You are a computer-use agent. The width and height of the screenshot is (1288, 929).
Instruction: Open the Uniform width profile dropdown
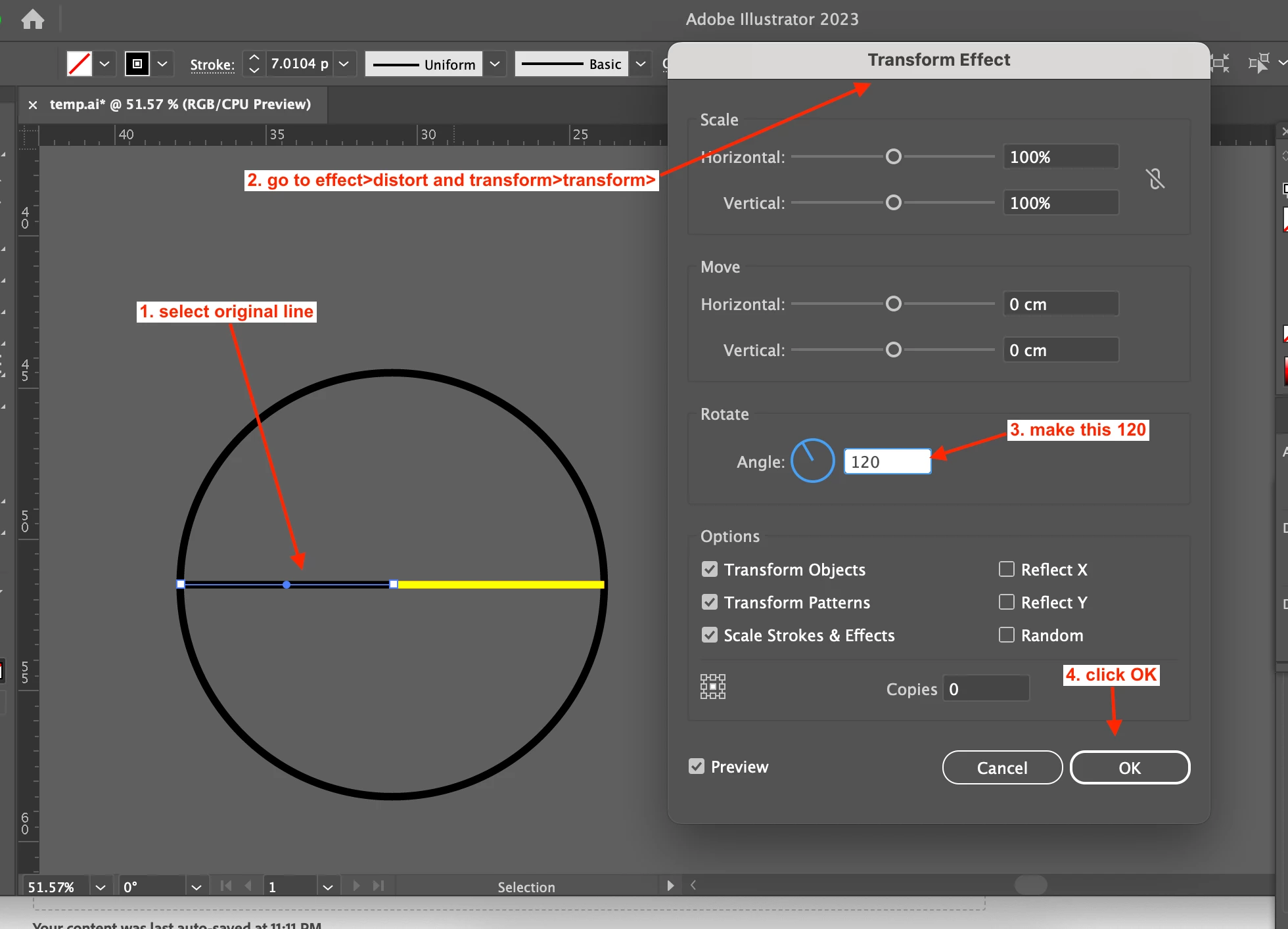[495, 64]
